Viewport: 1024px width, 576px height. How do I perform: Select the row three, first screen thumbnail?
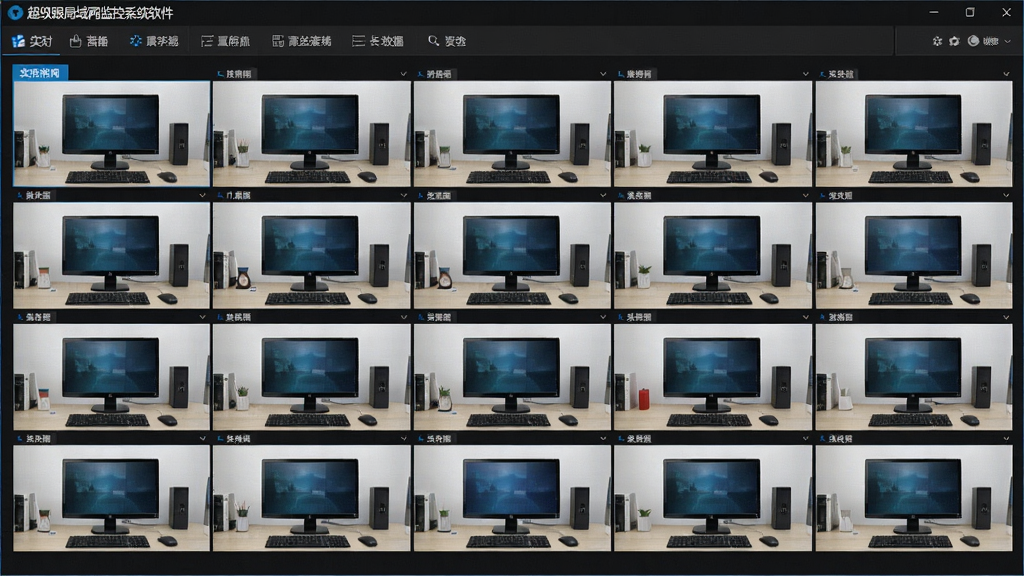112,377
